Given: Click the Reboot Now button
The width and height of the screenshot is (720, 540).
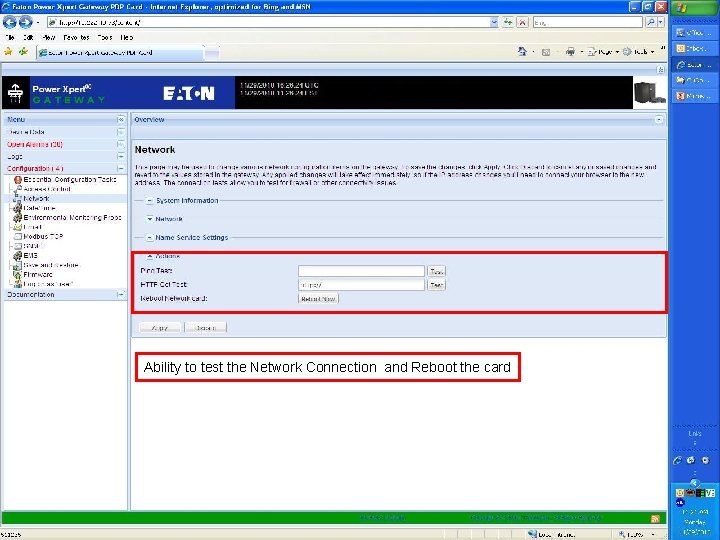Looking at the screenshot, I should (318, 299).
